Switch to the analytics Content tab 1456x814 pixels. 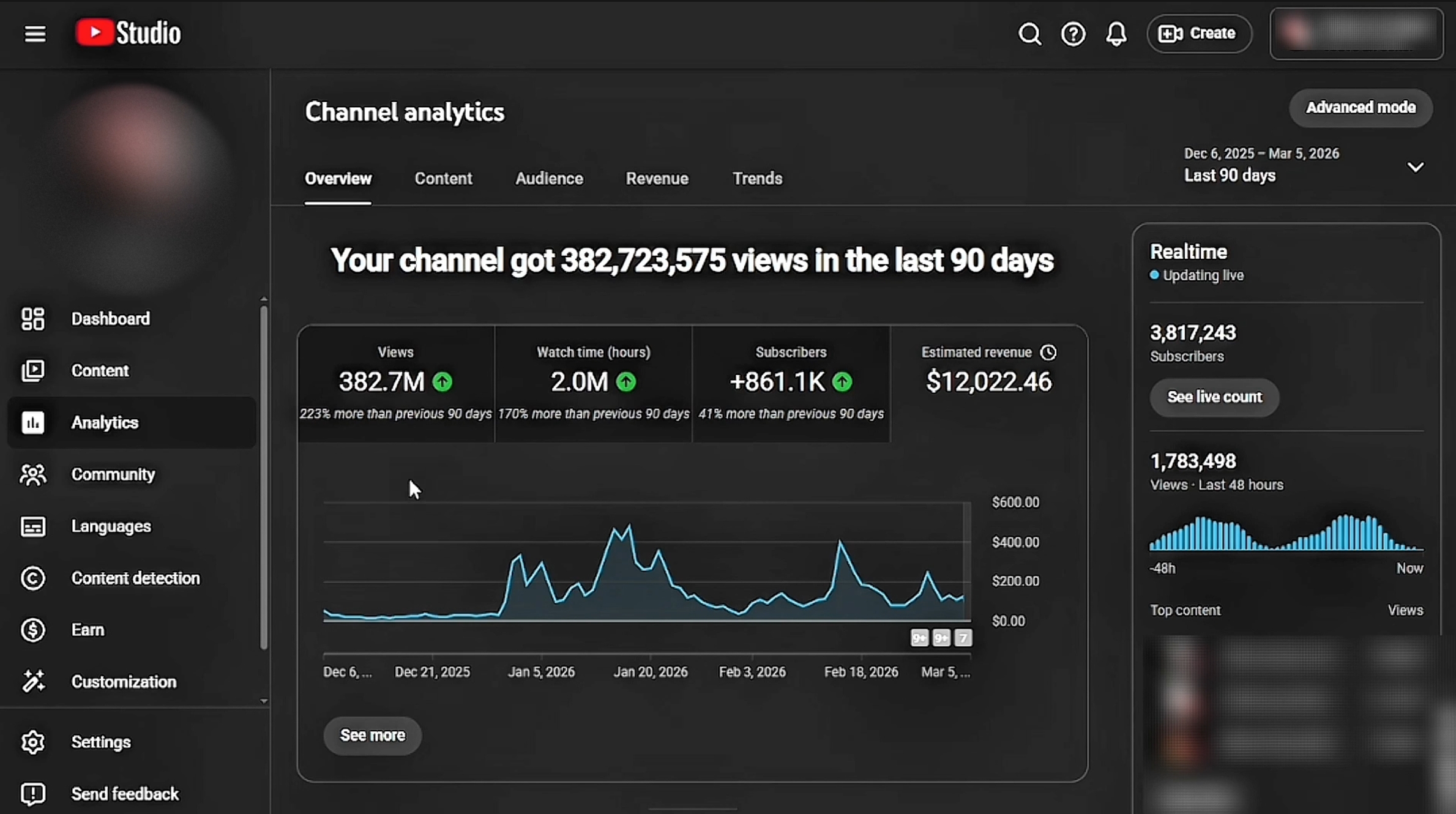443,179
